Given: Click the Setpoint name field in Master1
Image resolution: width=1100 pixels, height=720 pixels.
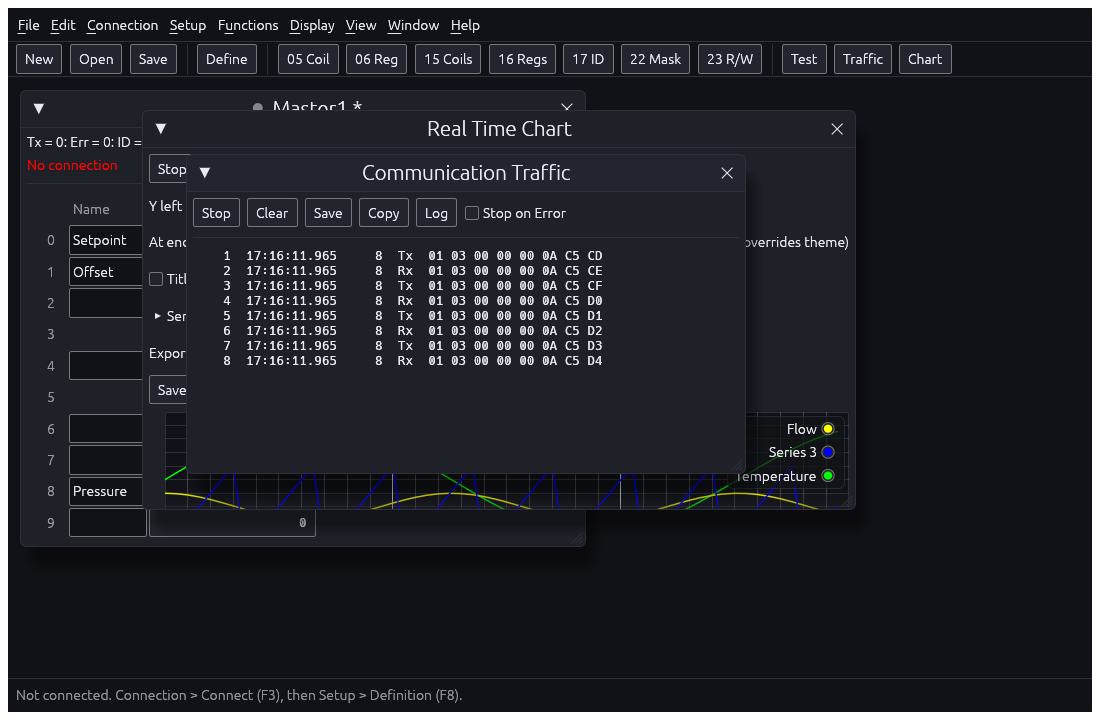Looking at the screenshot, I should coord(106,240).
